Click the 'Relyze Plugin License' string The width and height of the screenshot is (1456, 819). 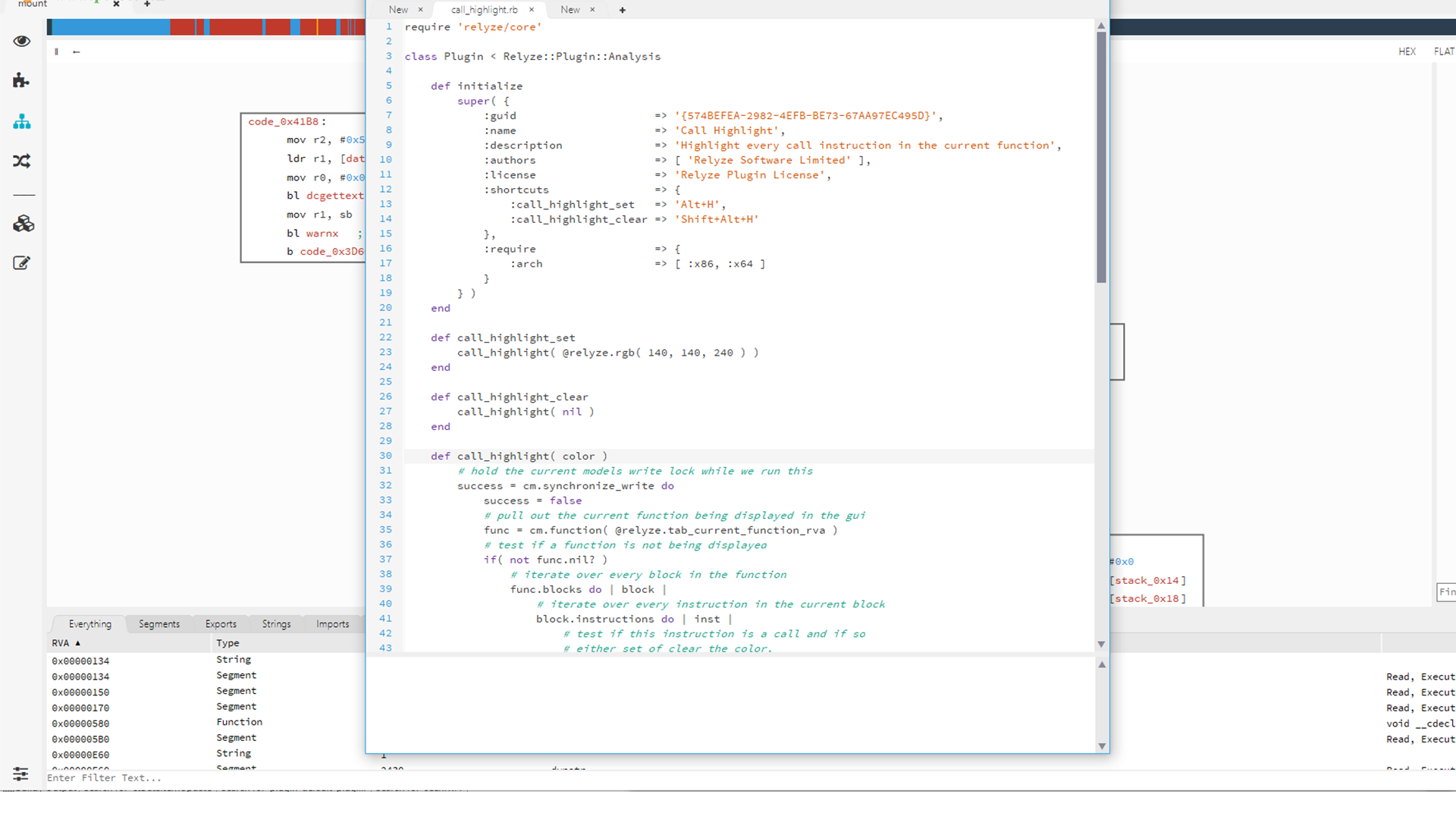(x=749, y=175)
